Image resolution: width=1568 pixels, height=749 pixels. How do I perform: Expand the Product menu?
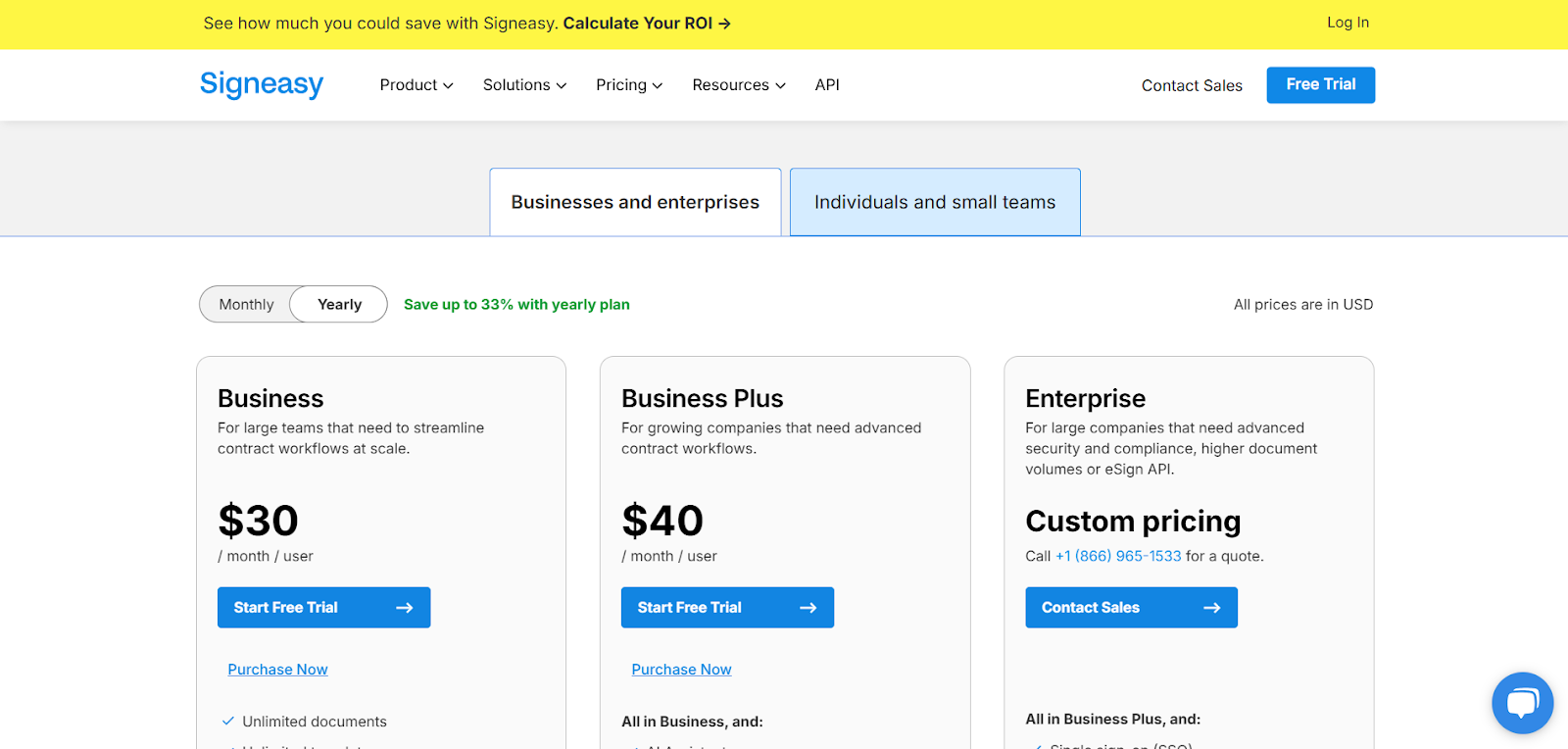416,85
